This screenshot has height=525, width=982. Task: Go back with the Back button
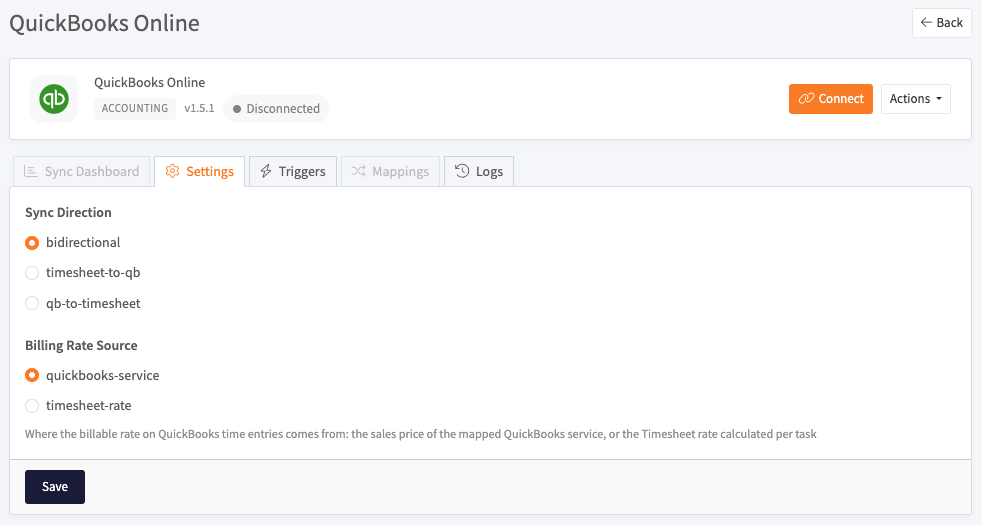941,23
